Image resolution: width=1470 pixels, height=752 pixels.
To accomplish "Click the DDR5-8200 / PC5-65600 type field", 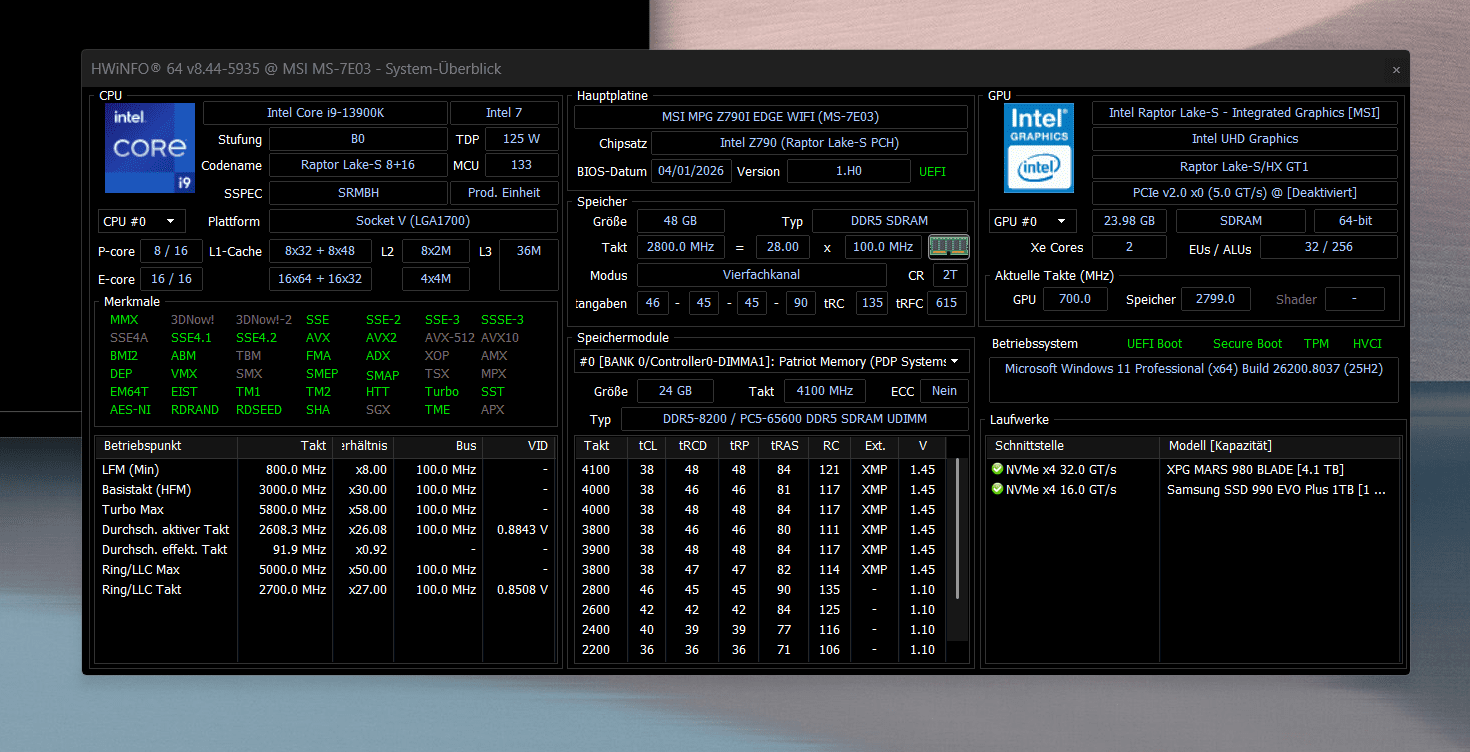I will 795,420.
